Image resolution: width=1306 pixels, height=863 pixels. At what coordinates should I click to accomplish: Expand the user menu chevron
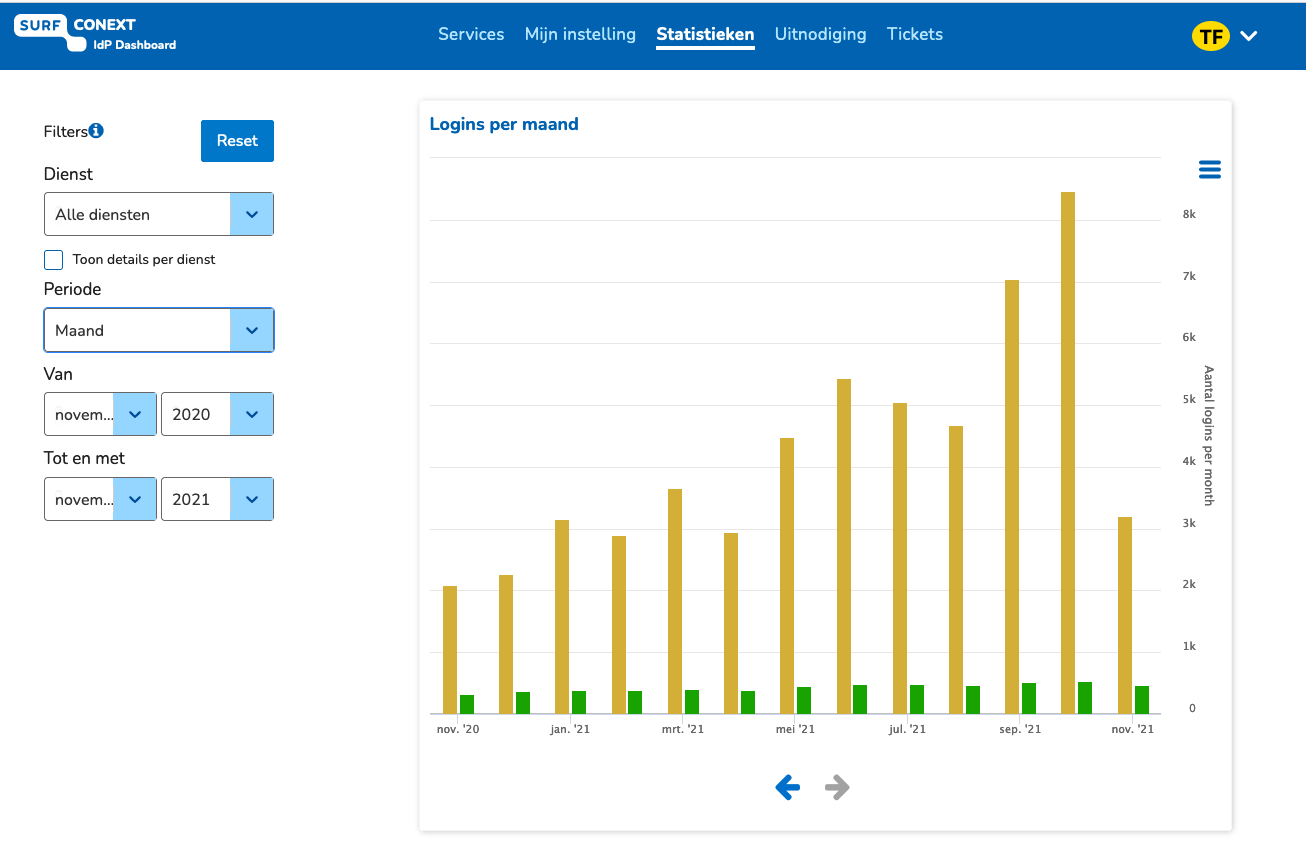coord(1248,37)
